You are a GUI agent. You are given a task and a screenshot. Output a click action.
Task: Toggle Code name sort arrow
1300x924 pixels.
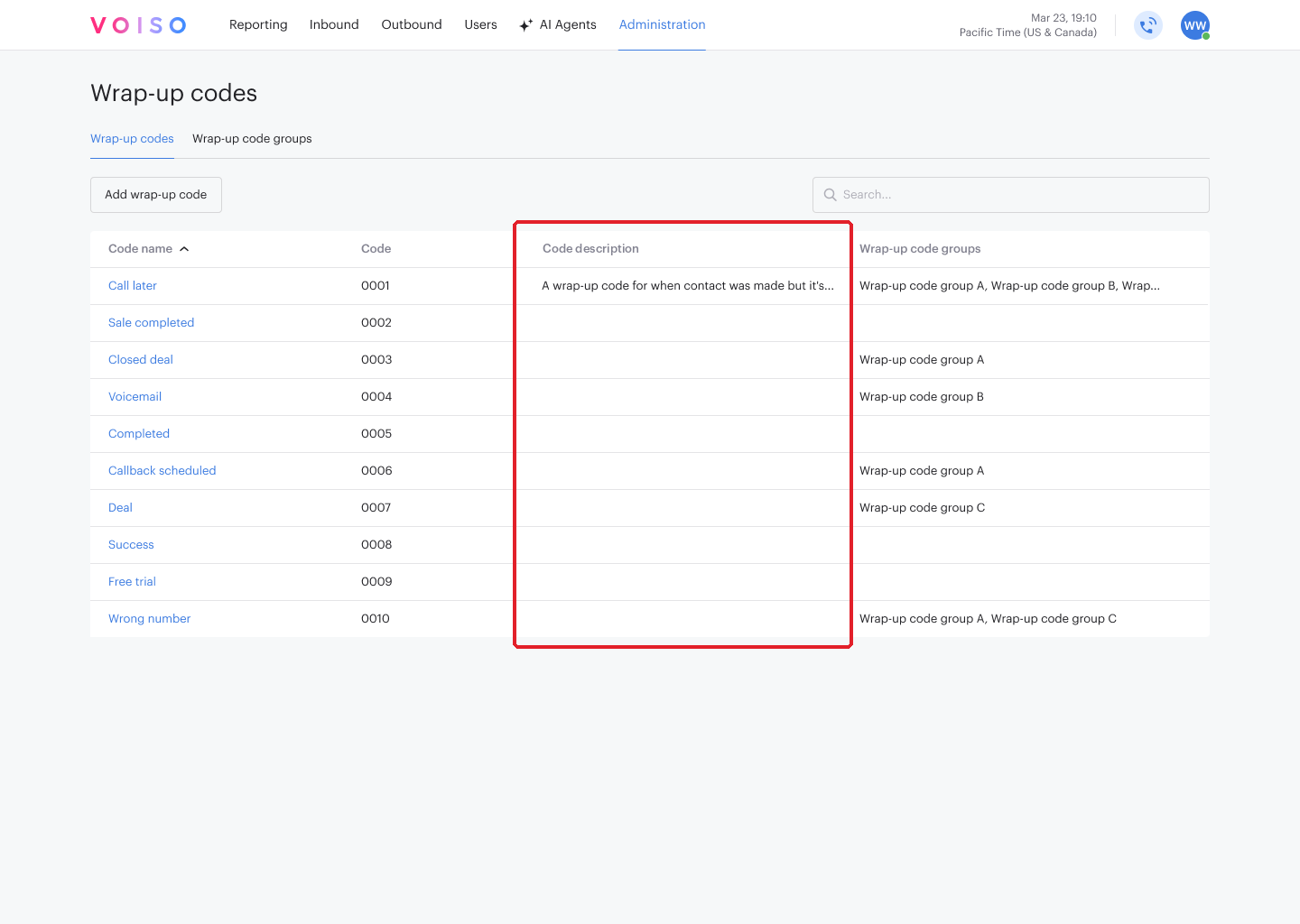(x=184, y=249)
